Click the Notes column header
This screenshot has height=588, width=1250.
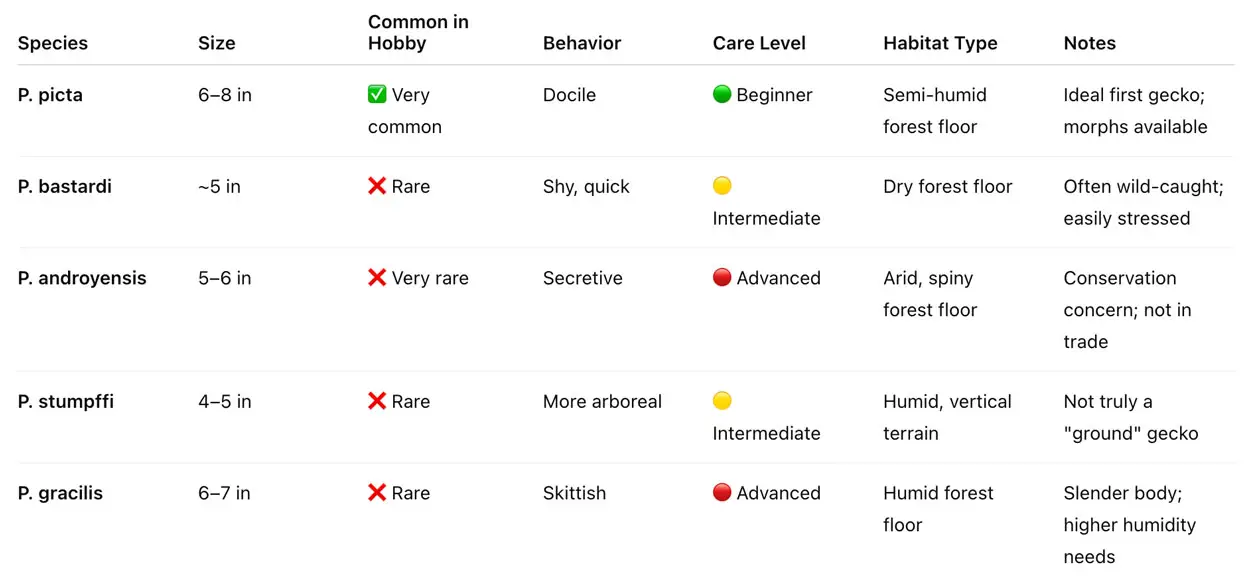point(1089,43)
